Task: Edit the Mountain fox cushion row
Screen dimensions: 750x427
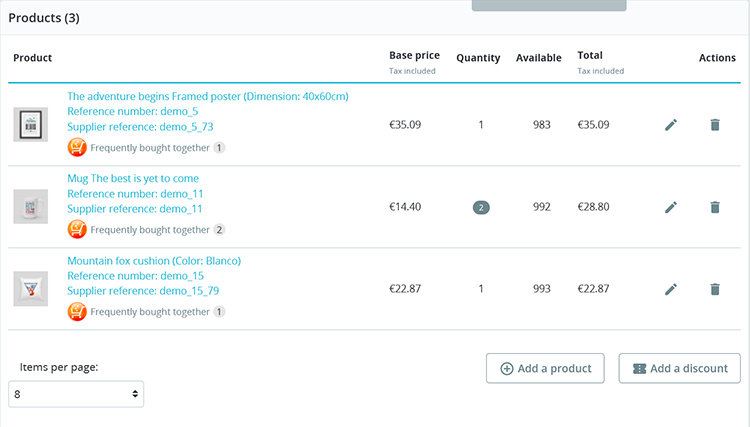Action: click(671, 289)
